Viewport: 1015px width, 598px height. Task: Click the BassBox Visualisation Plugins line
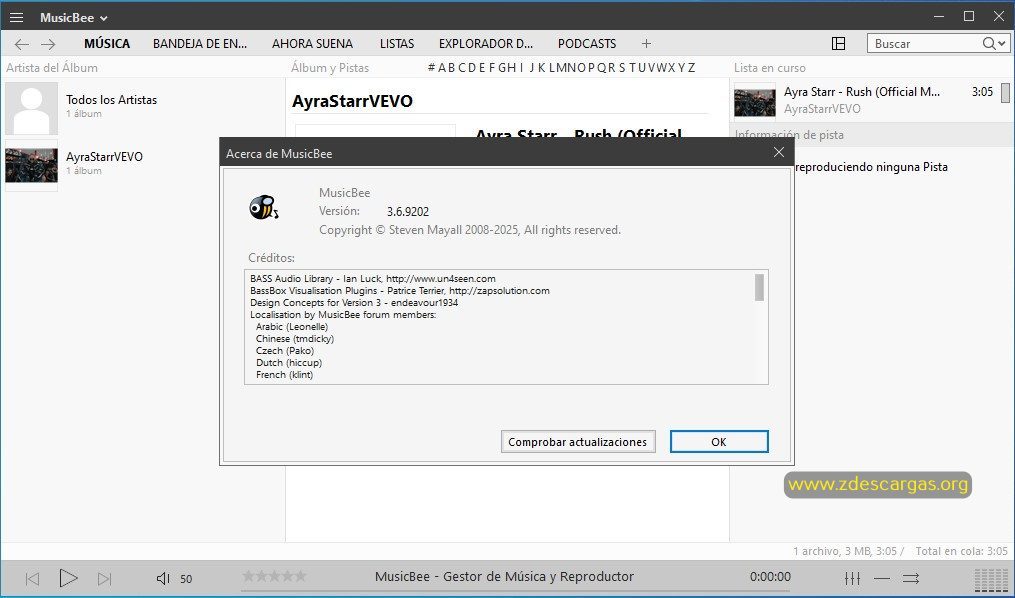399,291
